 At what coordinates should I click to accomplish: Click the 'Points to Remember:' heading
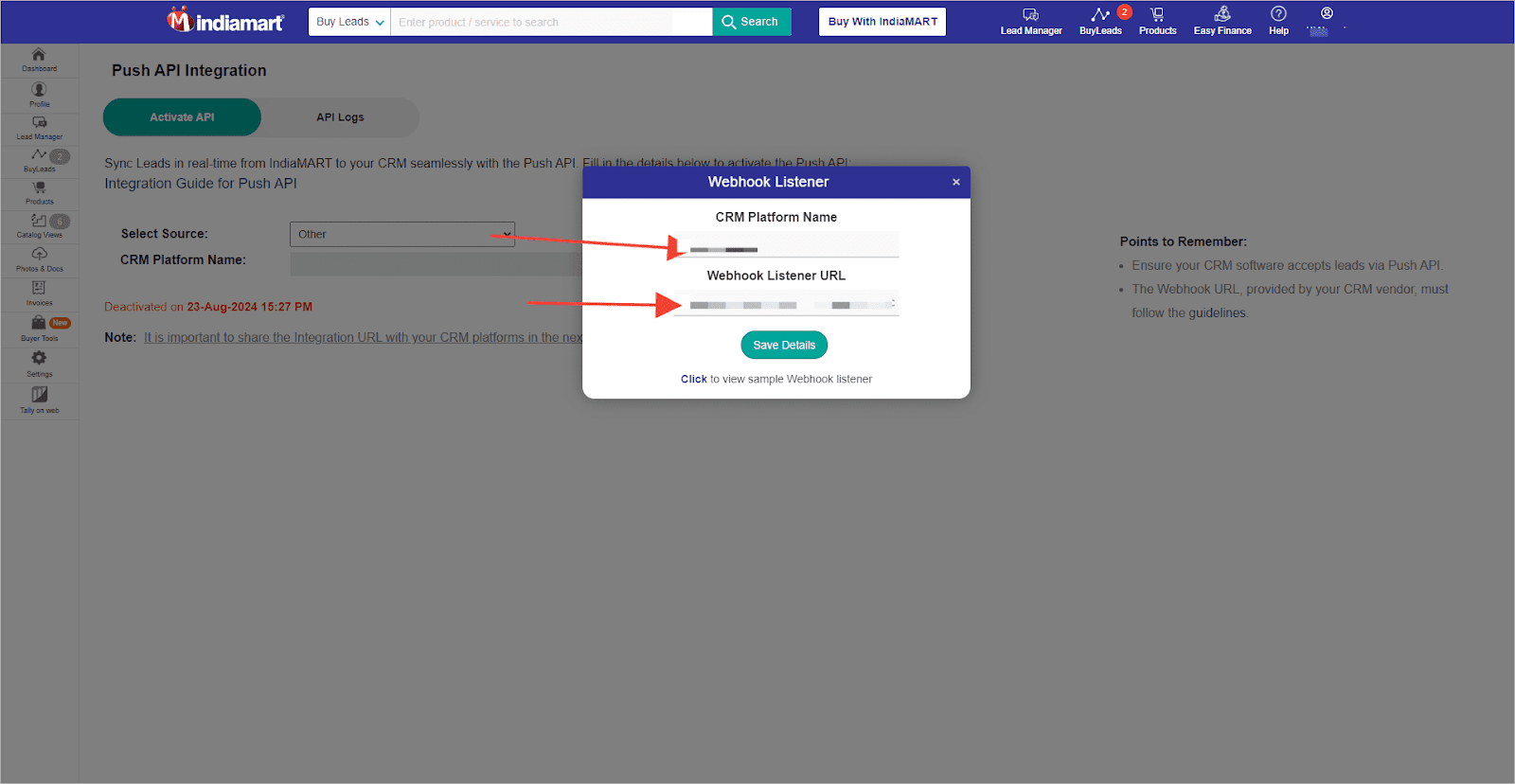coord(1184,241)
